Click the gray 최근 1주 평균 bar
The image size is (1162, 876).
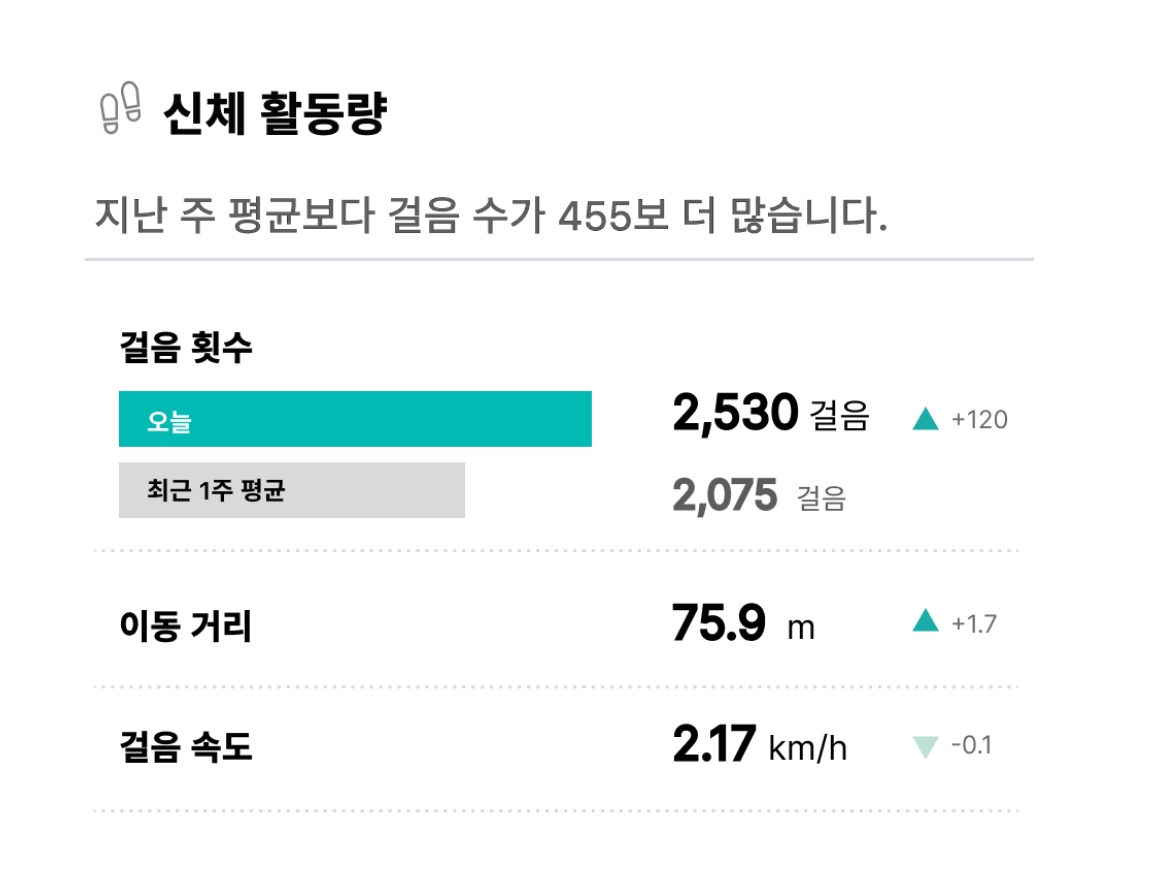pyautogui.click(x=291, y=490)
